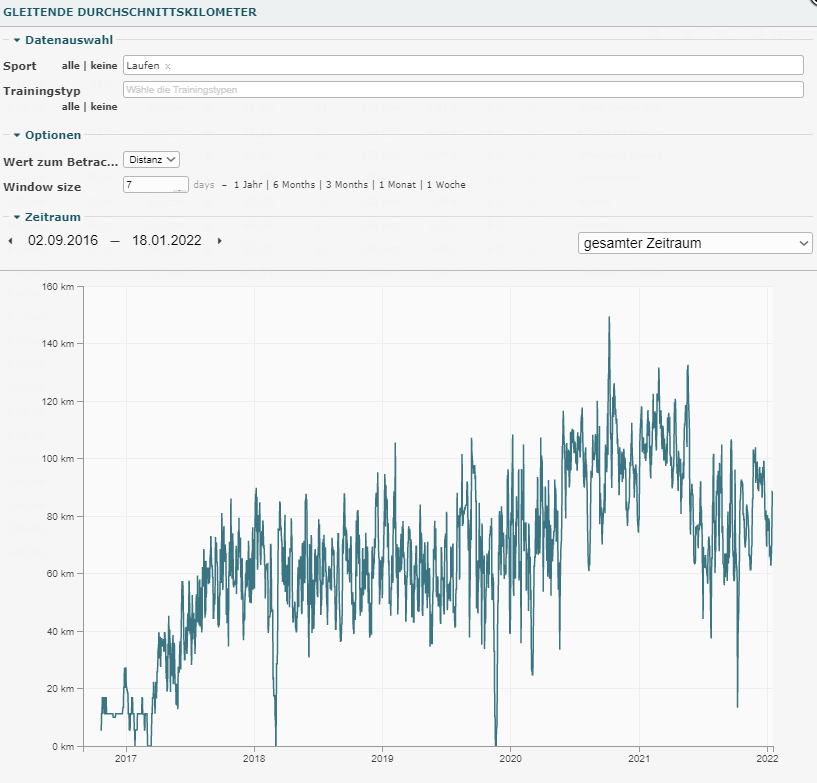Select 'keine' for Trainingstyp
This screenshot has width=817, height=783.
click(x=104, y=106)
